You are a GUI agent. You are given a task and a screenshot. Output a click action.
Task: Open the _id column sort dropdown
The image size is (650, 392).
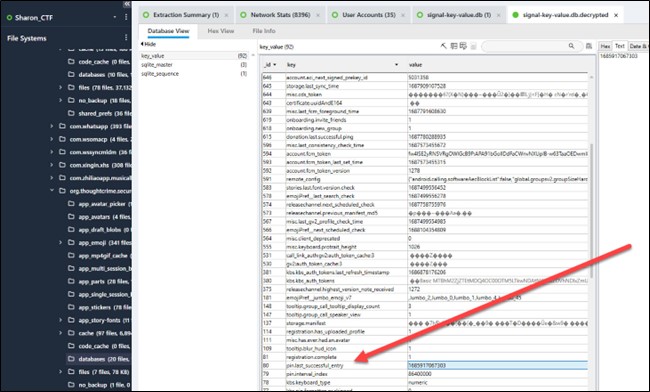click(x=274, y=65)
